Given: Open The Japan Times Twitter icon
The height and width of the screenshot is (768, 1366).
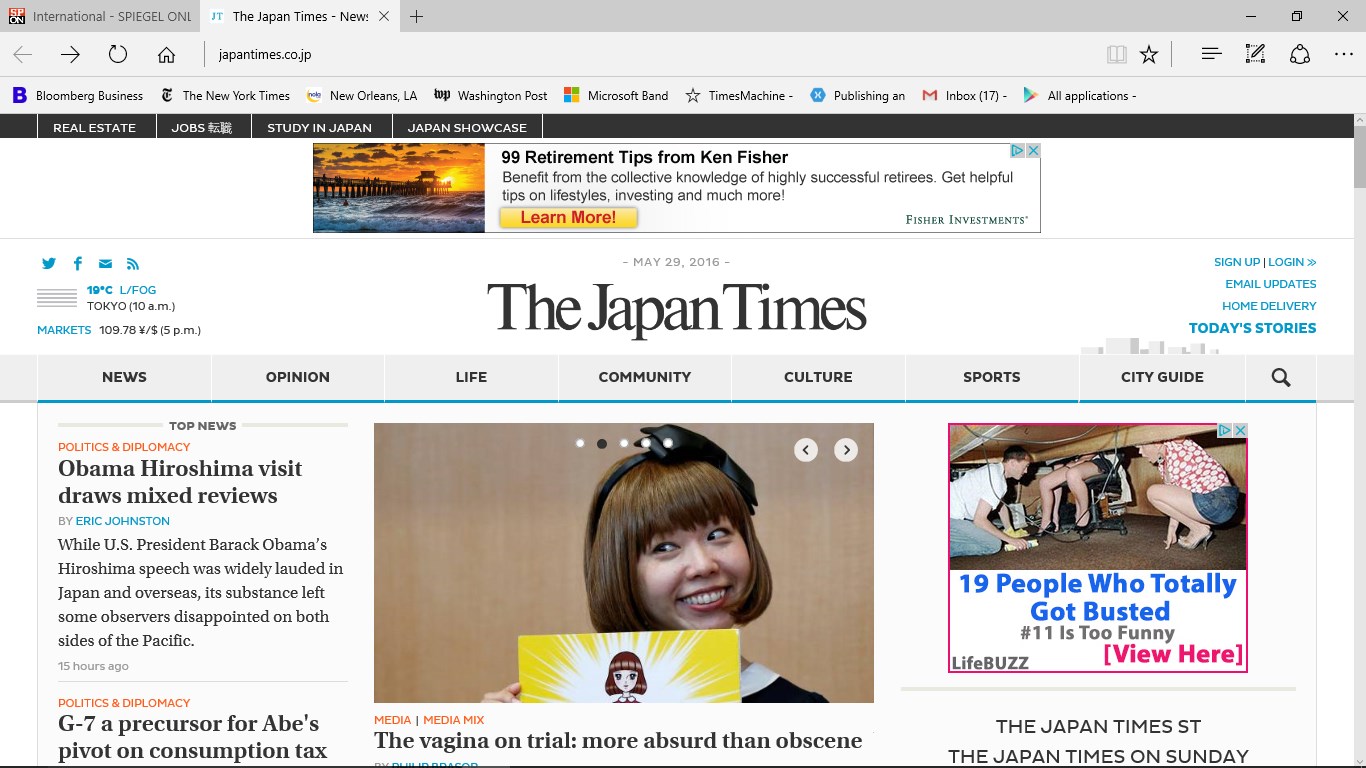Looking at the screenshot, I should tap(49, 263).
